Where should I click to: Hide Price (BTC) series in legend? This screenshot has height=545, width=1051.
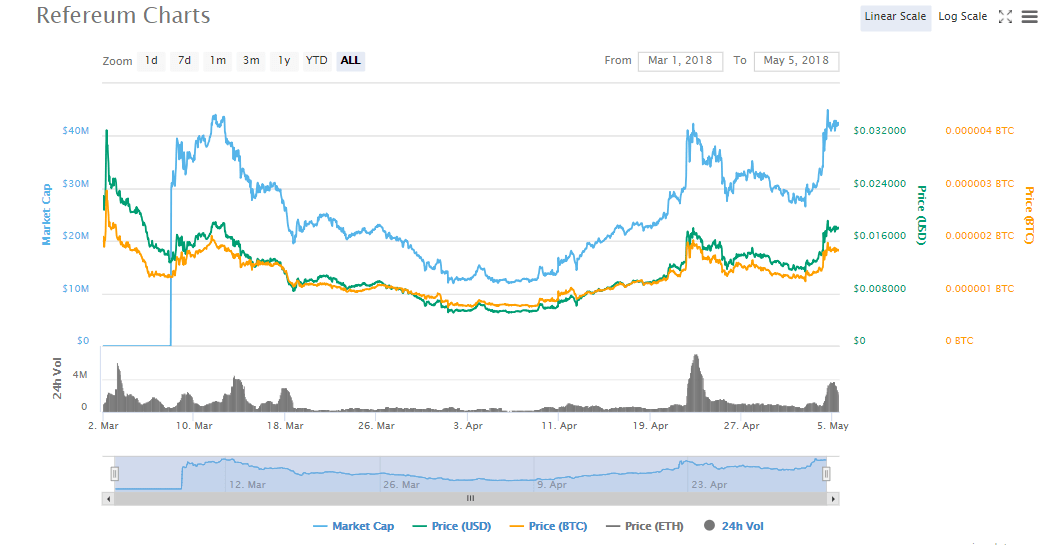tap(548, 526)
